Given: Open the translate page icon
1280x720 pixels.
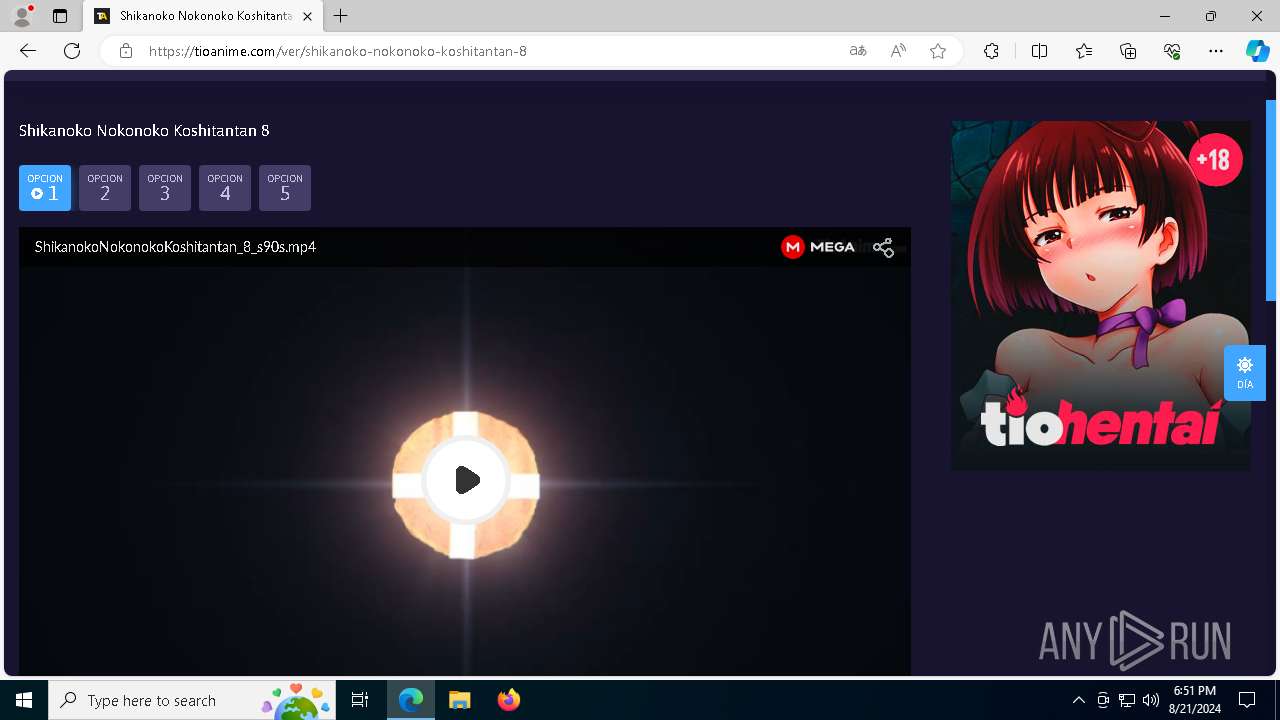Looking at the screenshot, I should pos(858,51).
